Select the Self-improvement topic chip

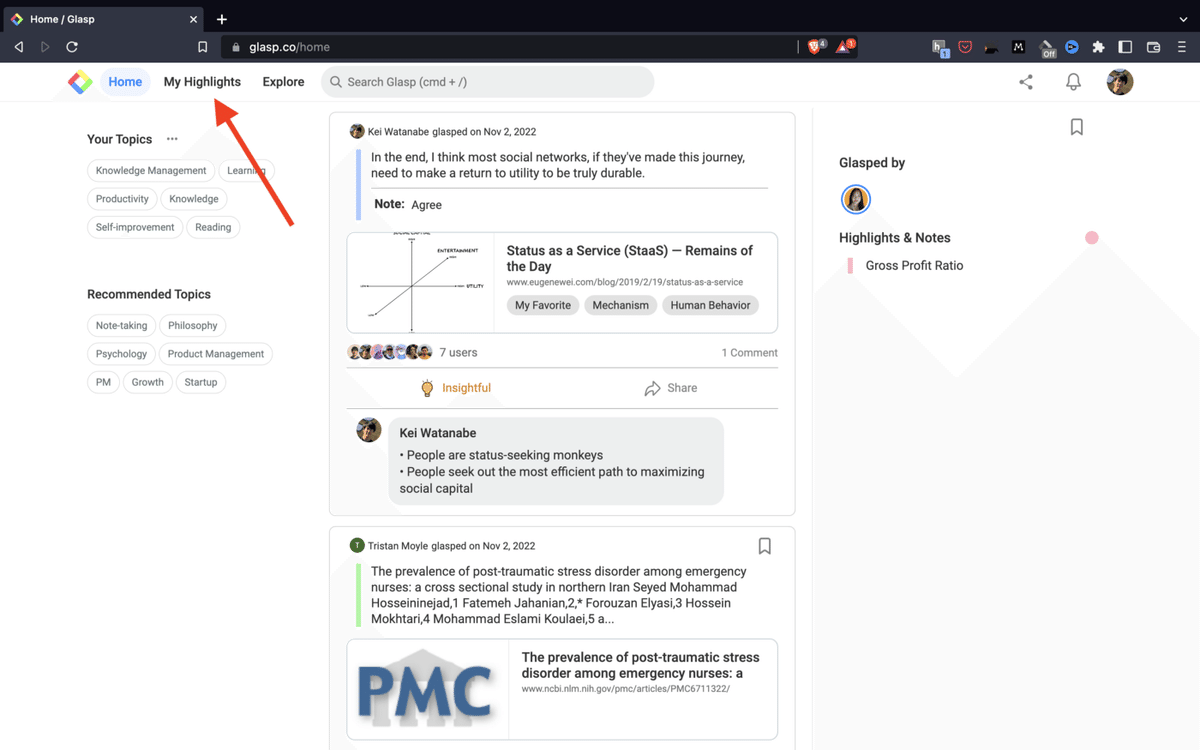(135, 227)
